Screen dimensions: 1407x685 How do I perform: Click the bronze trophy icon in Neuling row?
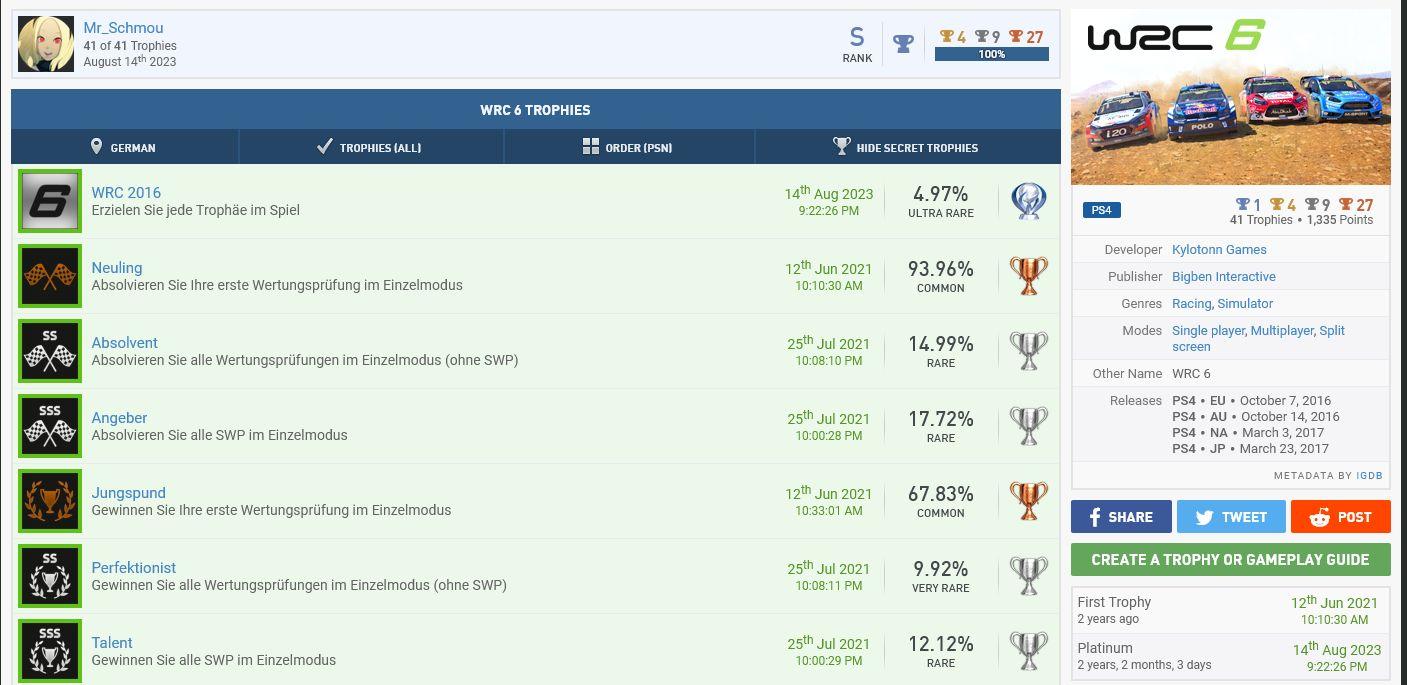coord(1028,276)
